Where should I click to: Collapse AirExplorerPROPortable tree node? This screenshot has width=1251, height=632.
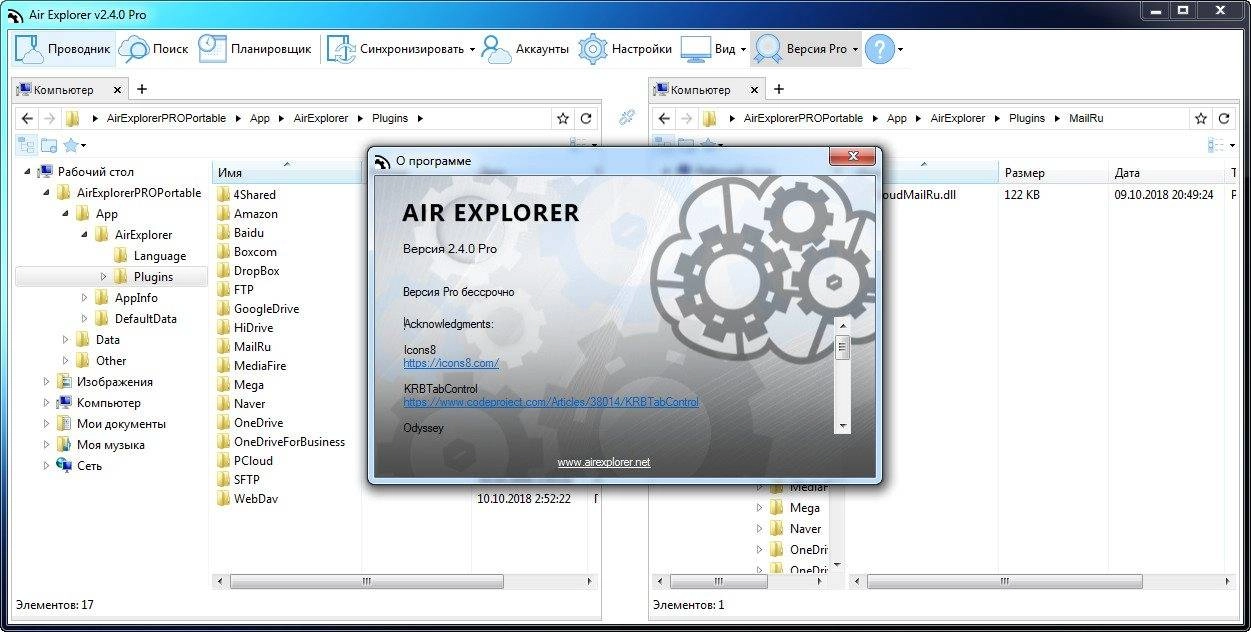point(45,193)
